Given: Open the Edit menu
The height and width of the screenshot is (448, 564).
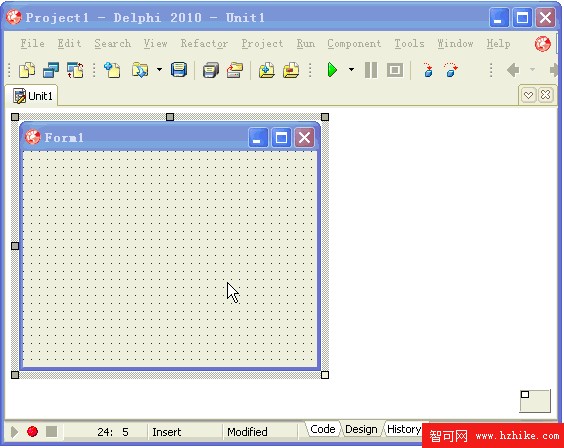Looking at the screenshot, I should click(x=69, y=44).
